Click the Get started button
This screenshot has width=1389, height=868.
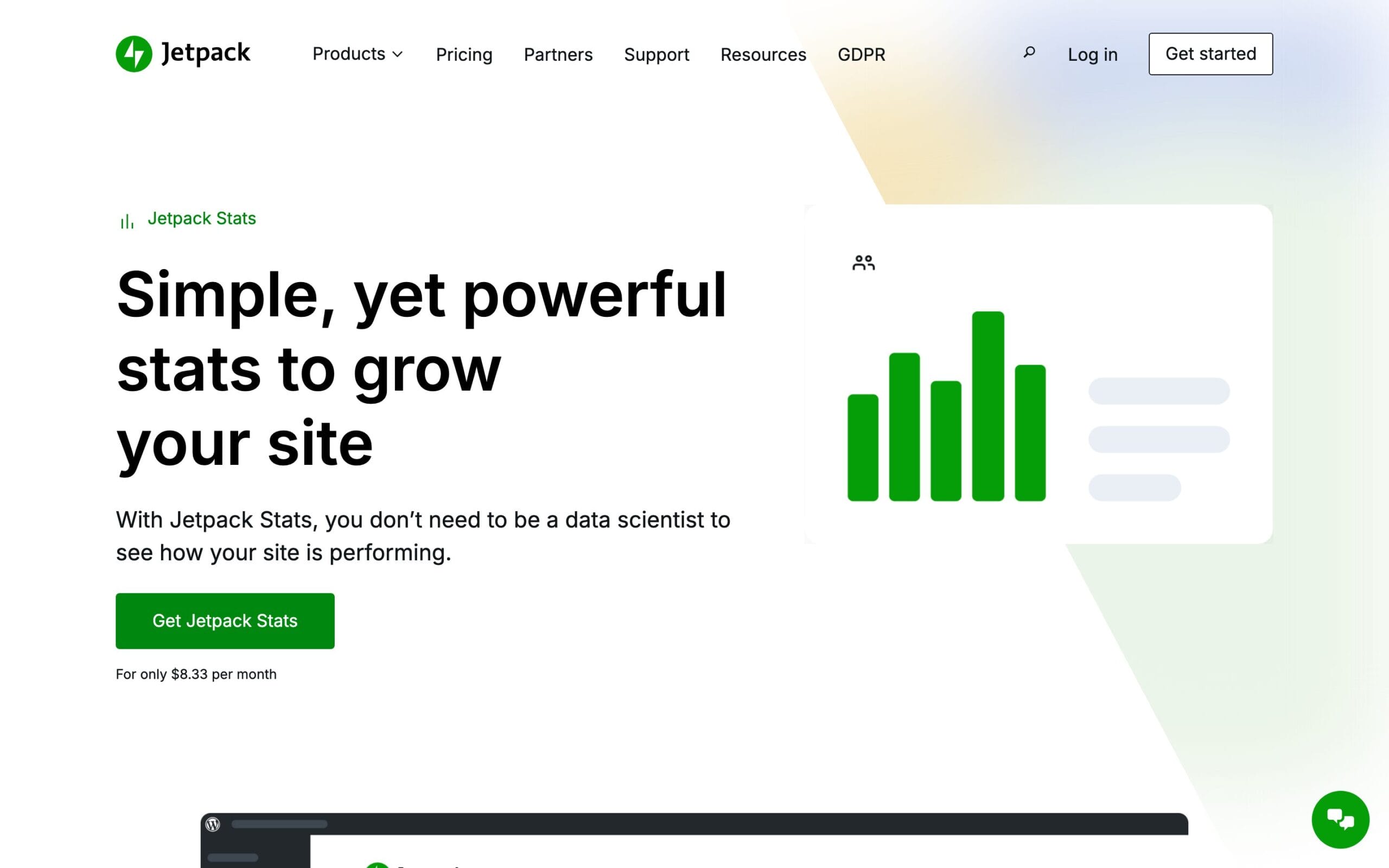click(1210, 54)
